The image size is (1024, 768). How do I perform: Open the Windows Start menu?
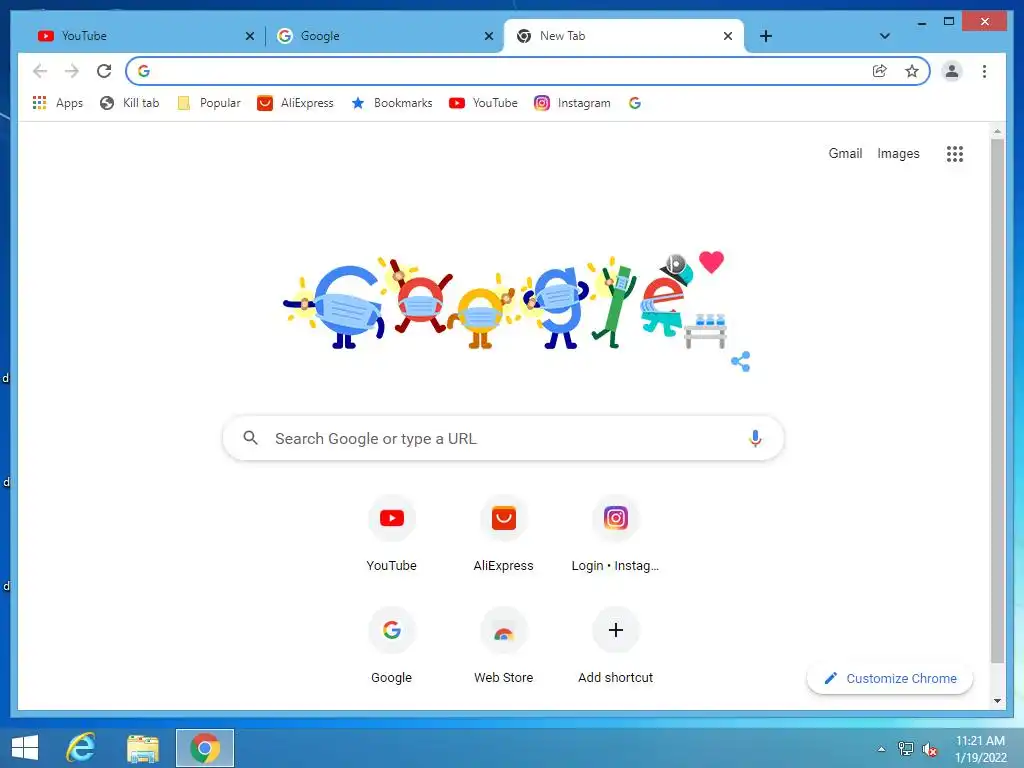point(25,748)
